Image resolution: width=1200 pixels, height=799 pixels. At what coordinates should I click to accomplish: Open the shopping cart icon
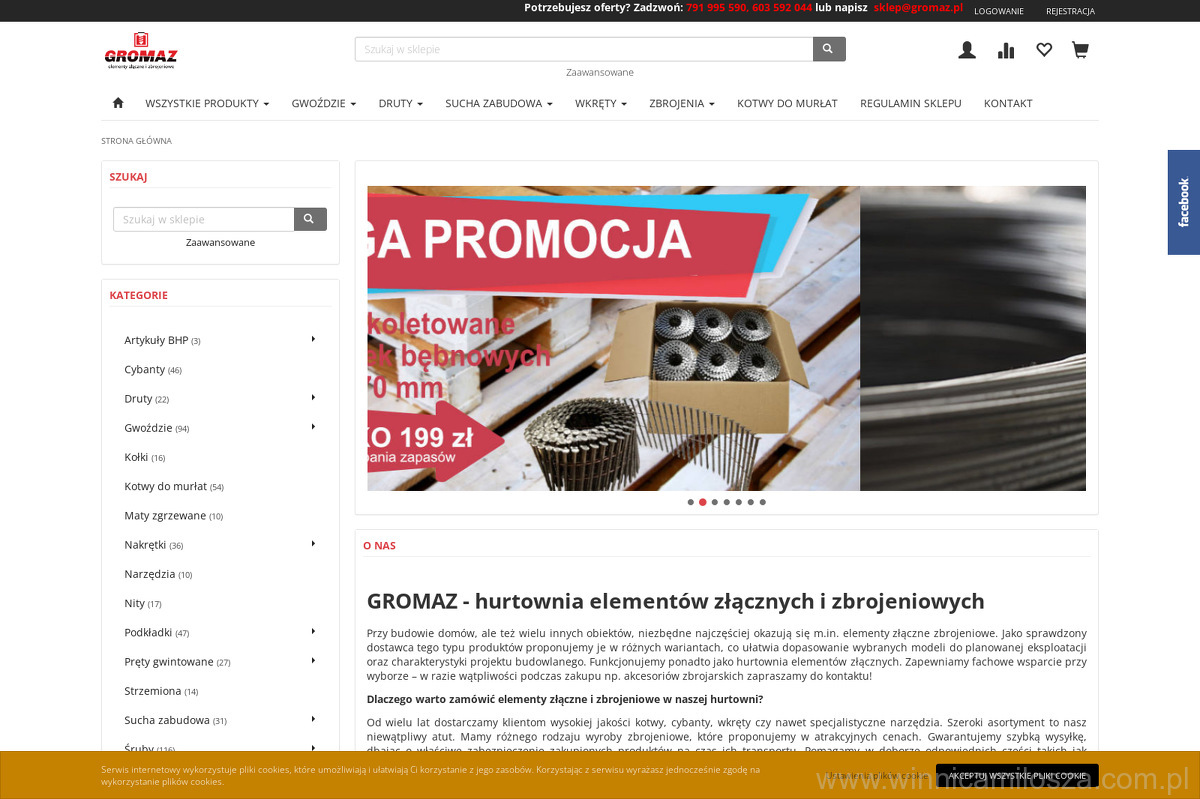click(1080, 50)
